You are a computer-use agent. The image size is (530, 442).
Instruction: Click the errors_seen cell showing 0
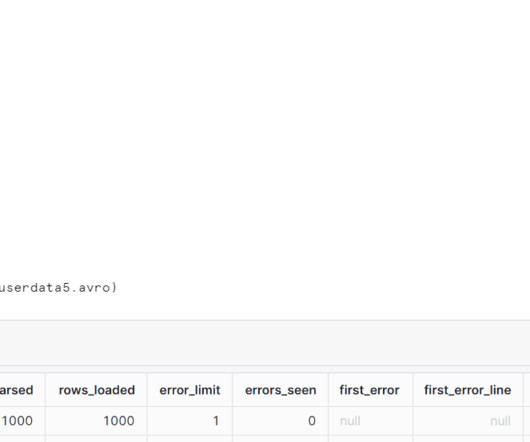(281, 421)
